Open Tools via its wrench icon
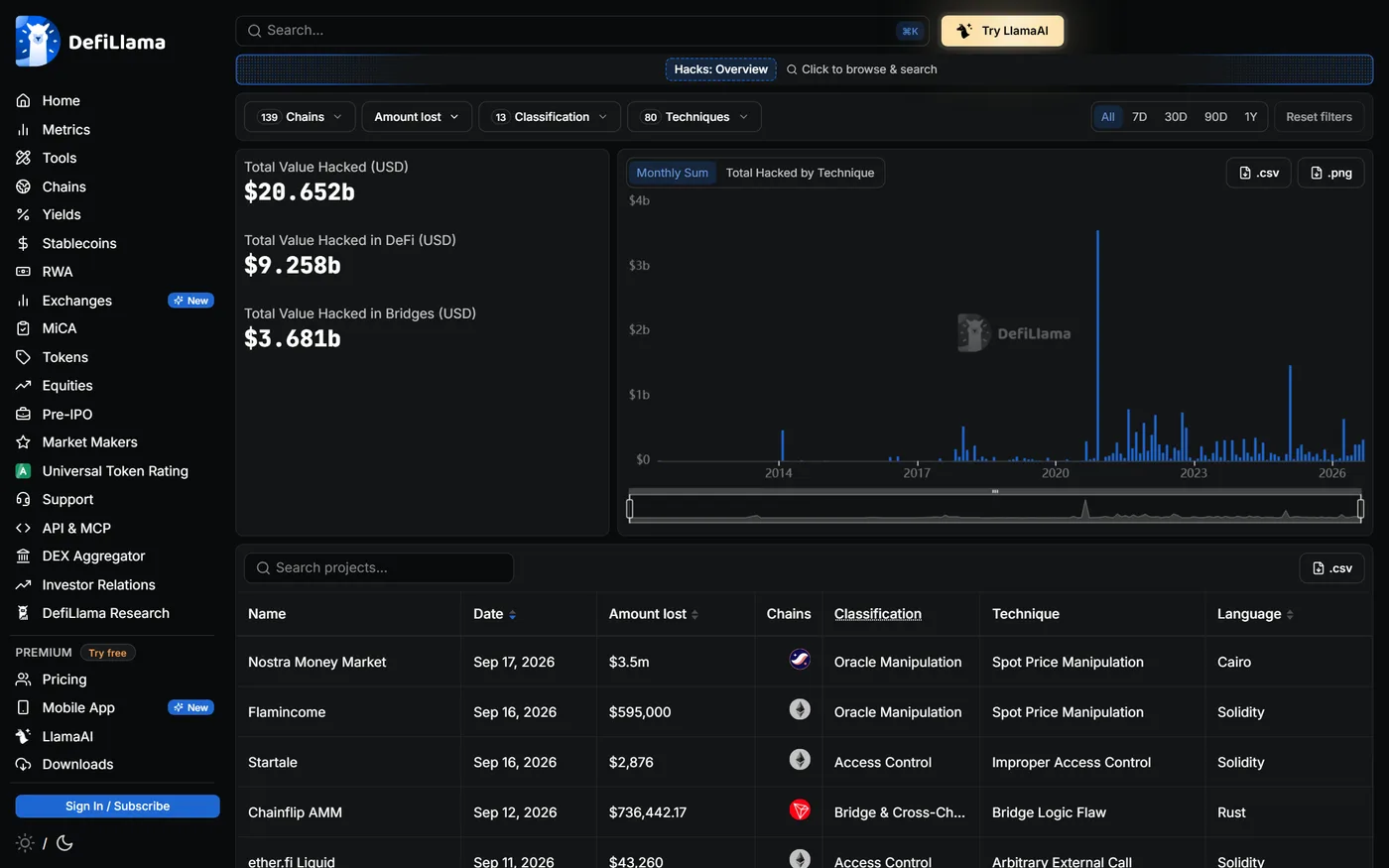This screenshot has height=868, width=1389. coord(23,158)
